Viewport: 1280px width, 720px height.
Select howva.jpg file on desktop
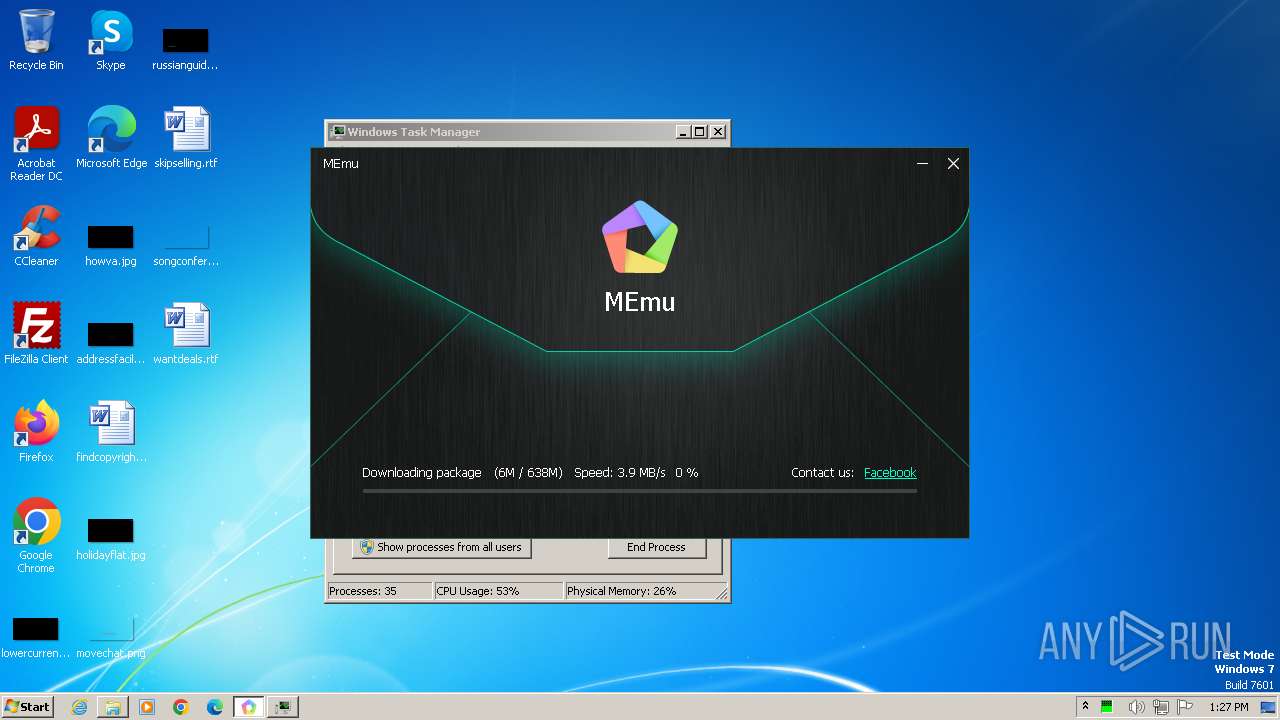tap(110, 245)
